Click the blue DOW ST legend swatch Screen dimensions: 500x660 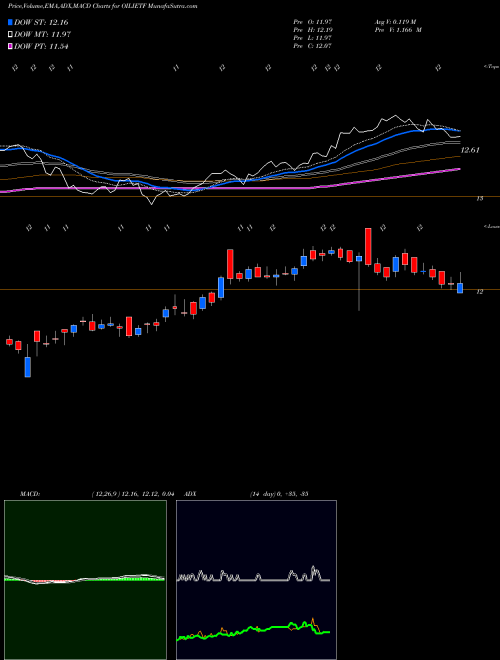10,22
